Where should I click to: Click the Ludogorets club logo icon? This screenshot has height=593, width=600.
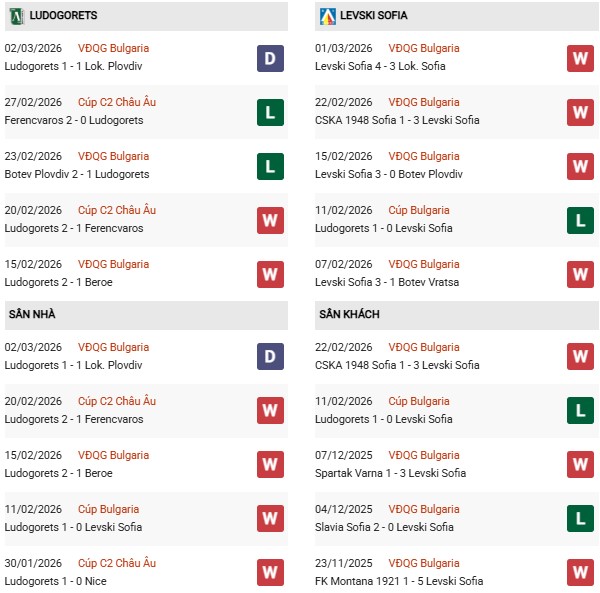click(x=16, y=16)
